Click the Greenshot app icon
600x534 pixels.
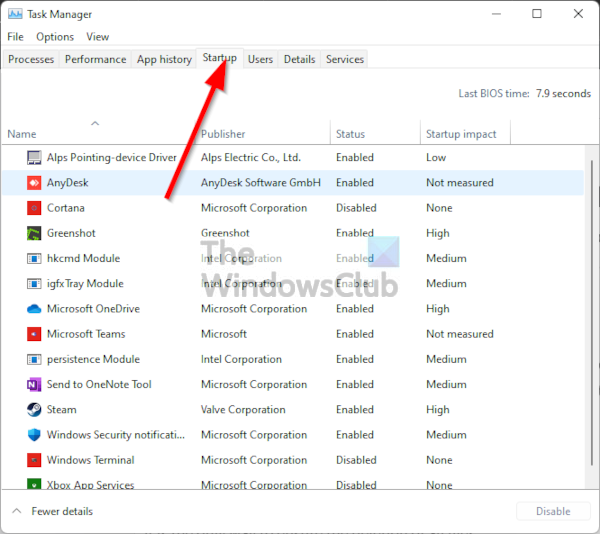(x=34, y=233)
